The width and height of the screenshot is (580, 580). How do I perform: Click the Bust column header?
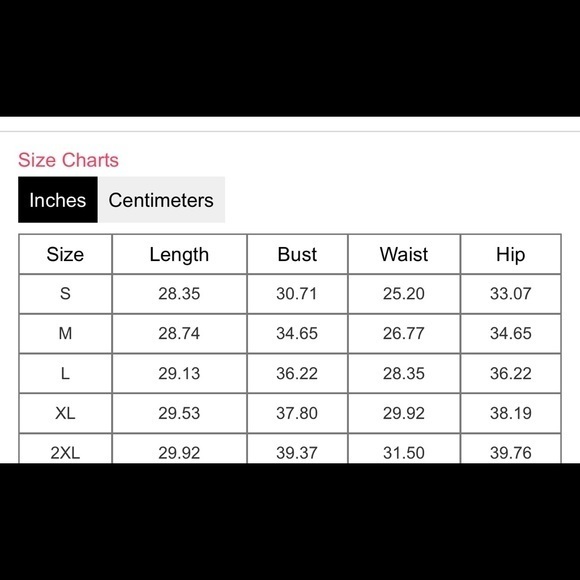click(297, 254)
